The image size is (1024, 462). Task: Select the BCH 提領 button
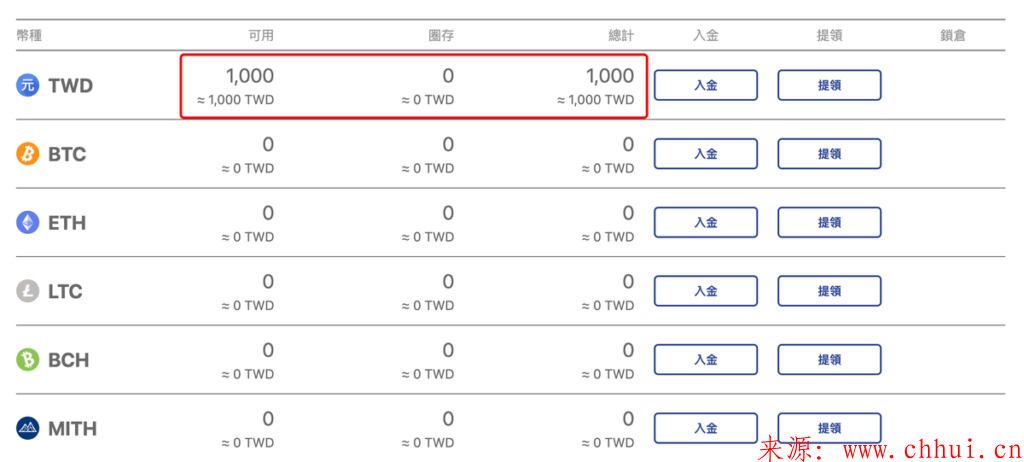(x=829, y=359)
